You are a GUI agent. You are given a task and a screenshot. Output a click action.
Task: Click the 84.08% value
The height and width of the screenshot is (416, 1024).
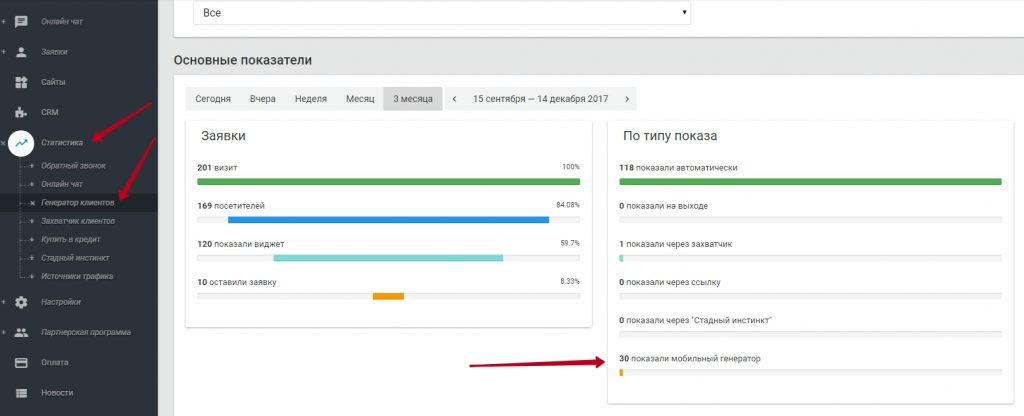point(568,205)
